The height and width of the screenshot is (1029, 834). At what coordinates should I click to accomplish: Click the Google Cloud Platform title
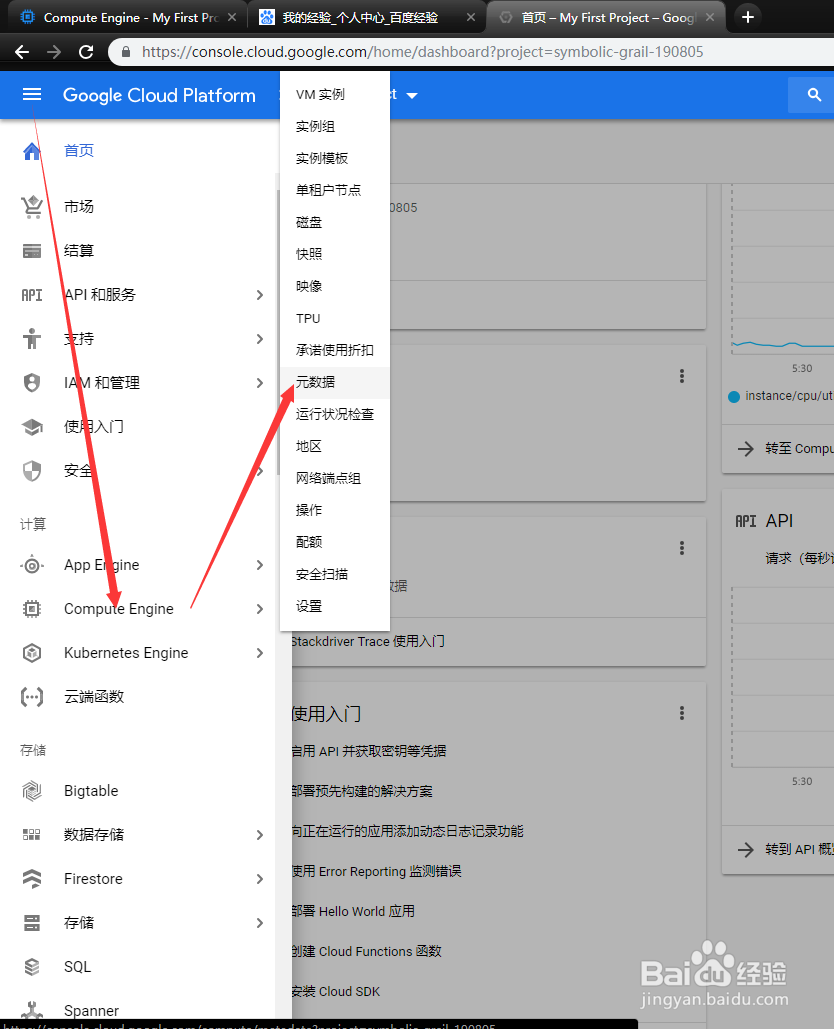coord(159,96)
